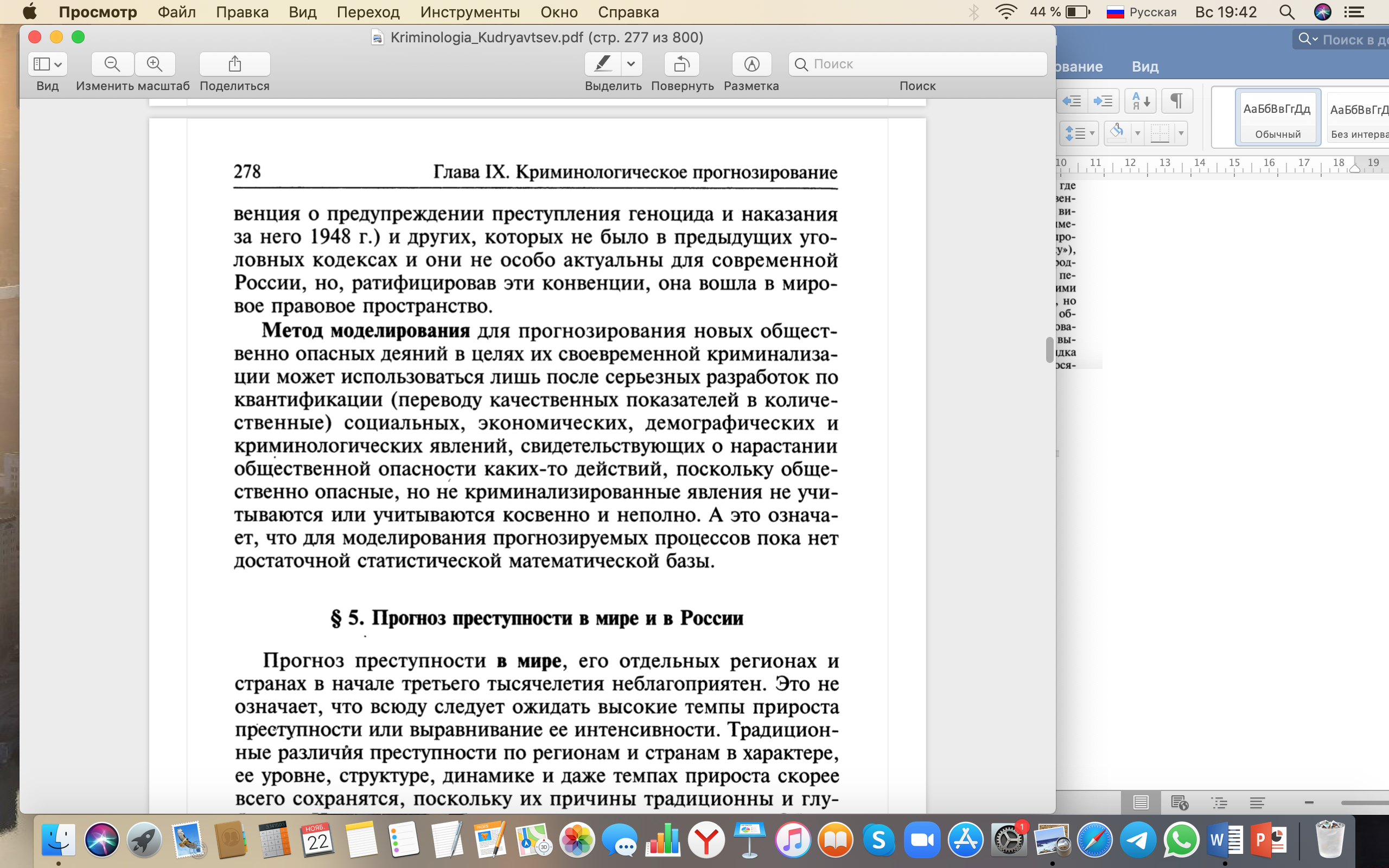Toggle paragraph marks (¶) in Word
Viewport: 1389px width, 868px height.
pyautogui.click(x=1177, y=101)
